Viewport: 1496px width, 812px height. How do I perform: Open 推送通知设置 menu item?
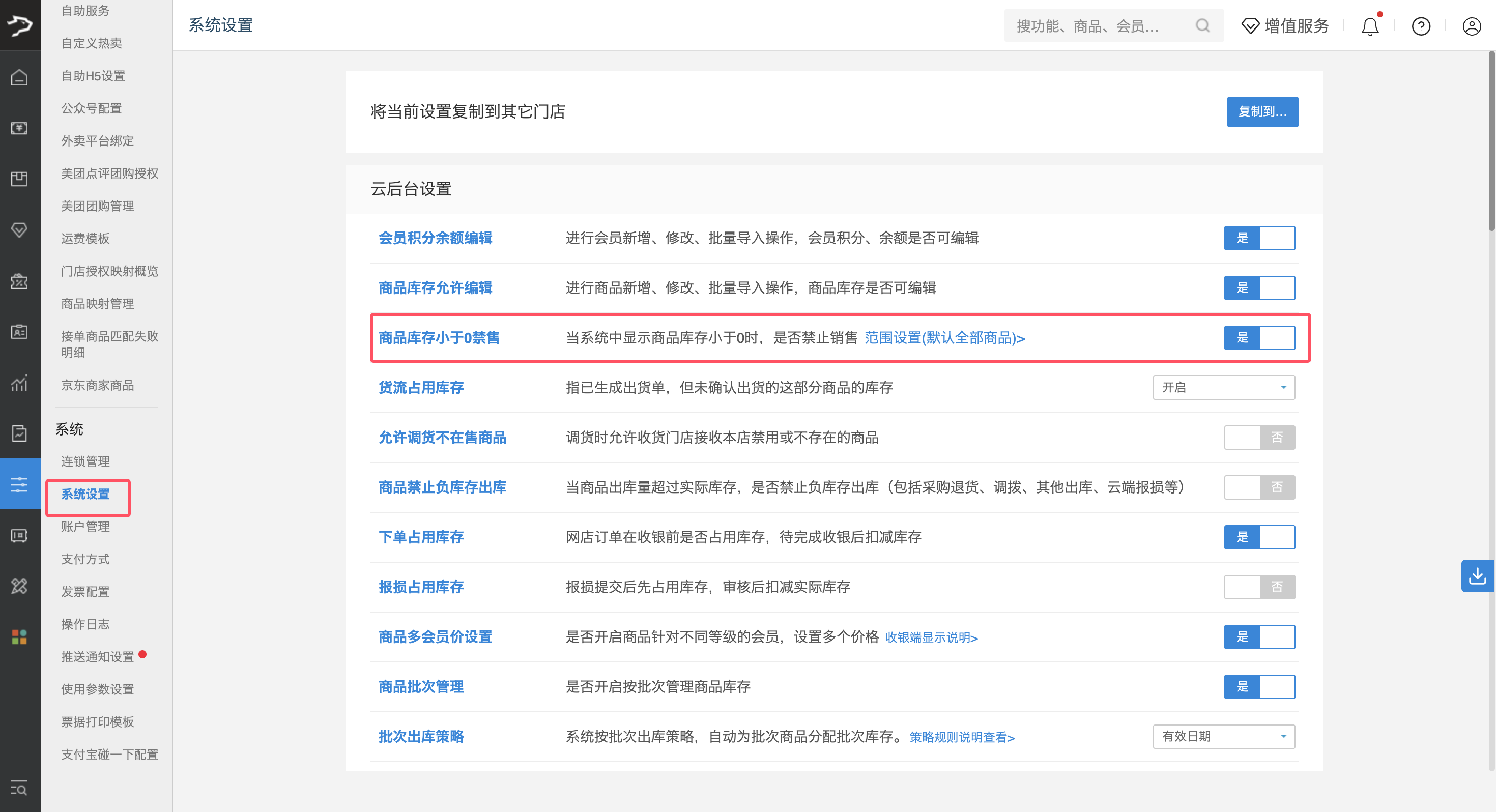(98, 656)
